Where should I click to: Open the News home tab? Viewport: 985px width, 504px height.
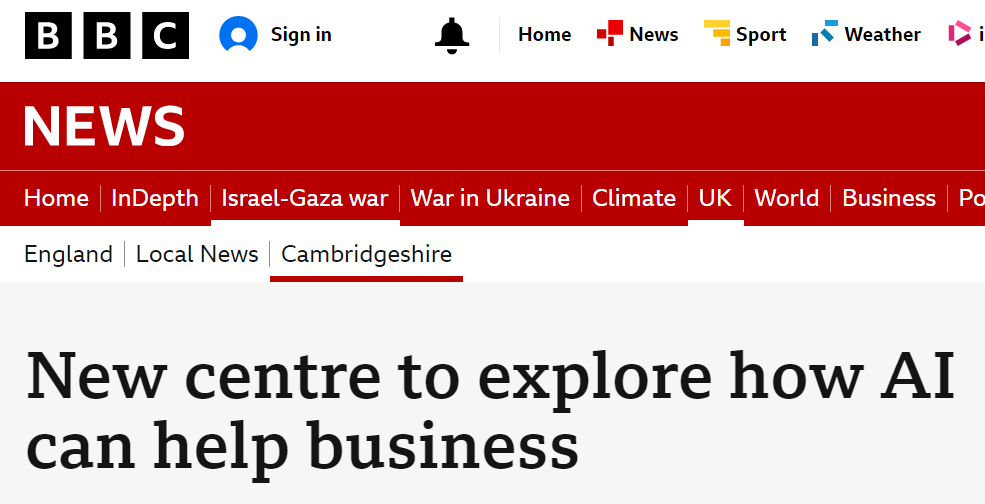click(x=57, y=198)
